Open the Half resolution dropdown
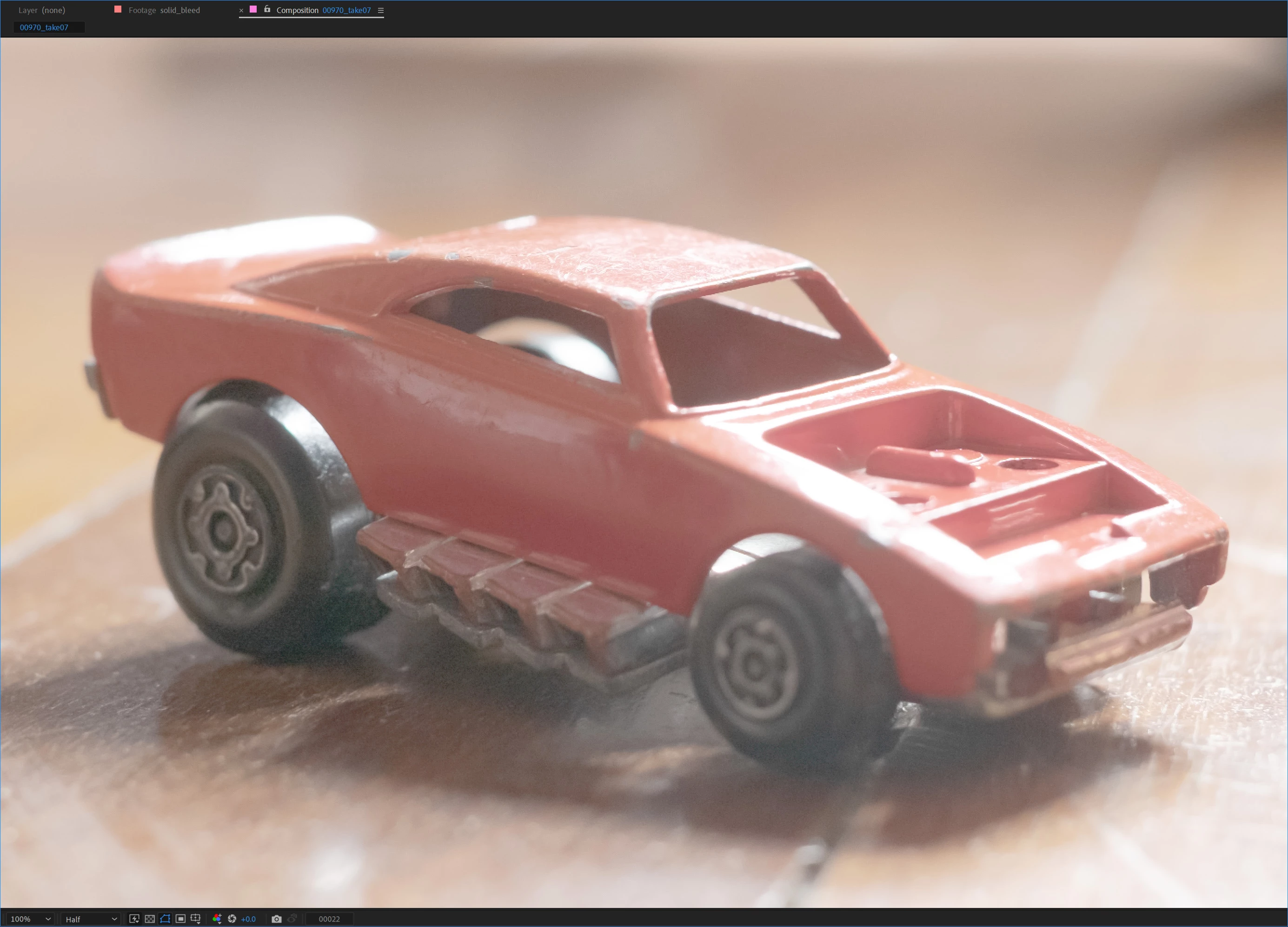Viewport: 1288px width, 927px height. point(91,919)
